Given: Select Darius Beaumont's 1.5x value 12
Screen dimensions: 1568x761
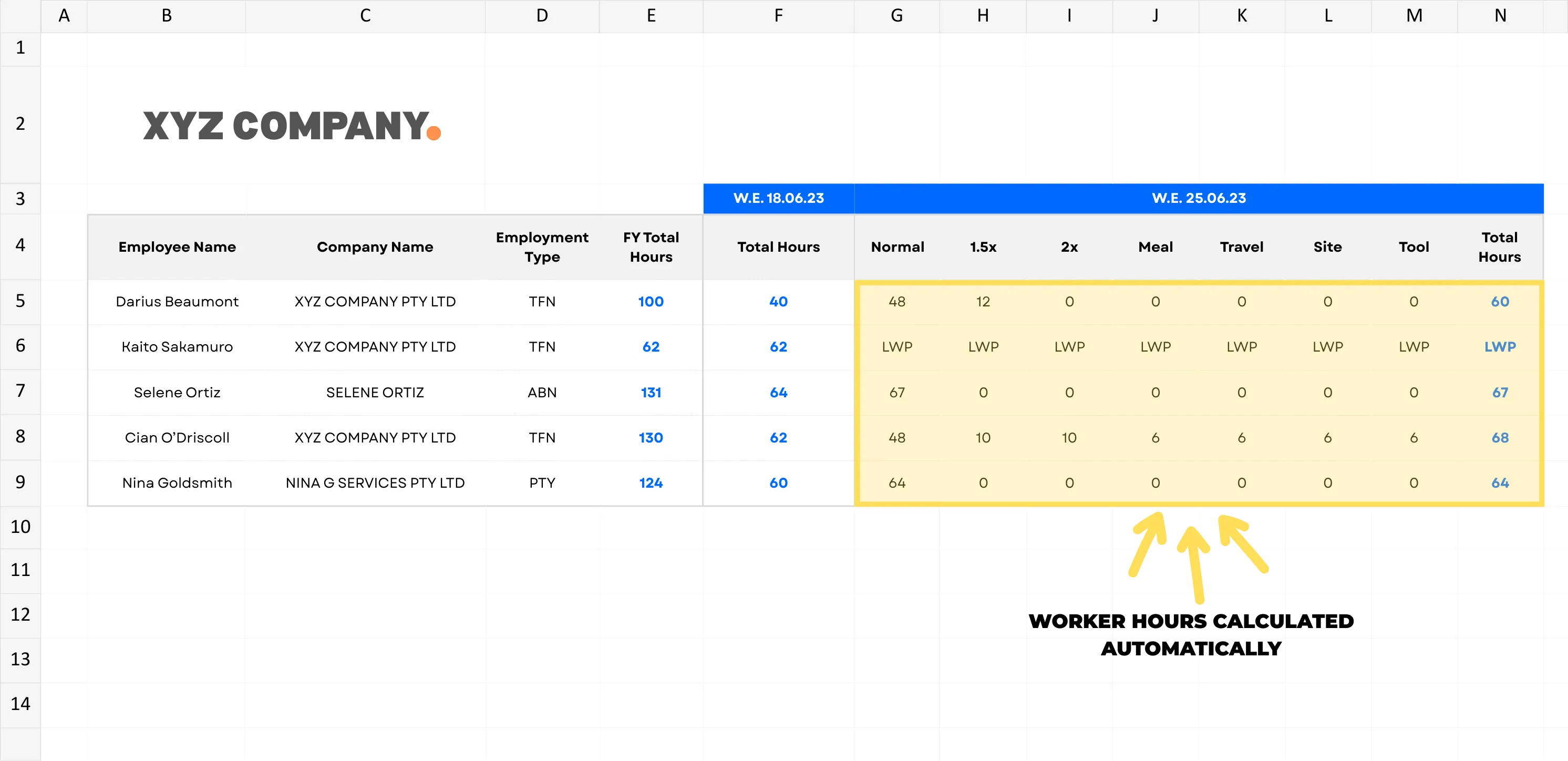Looking at the screenshot, I should [x=983, y=302].
